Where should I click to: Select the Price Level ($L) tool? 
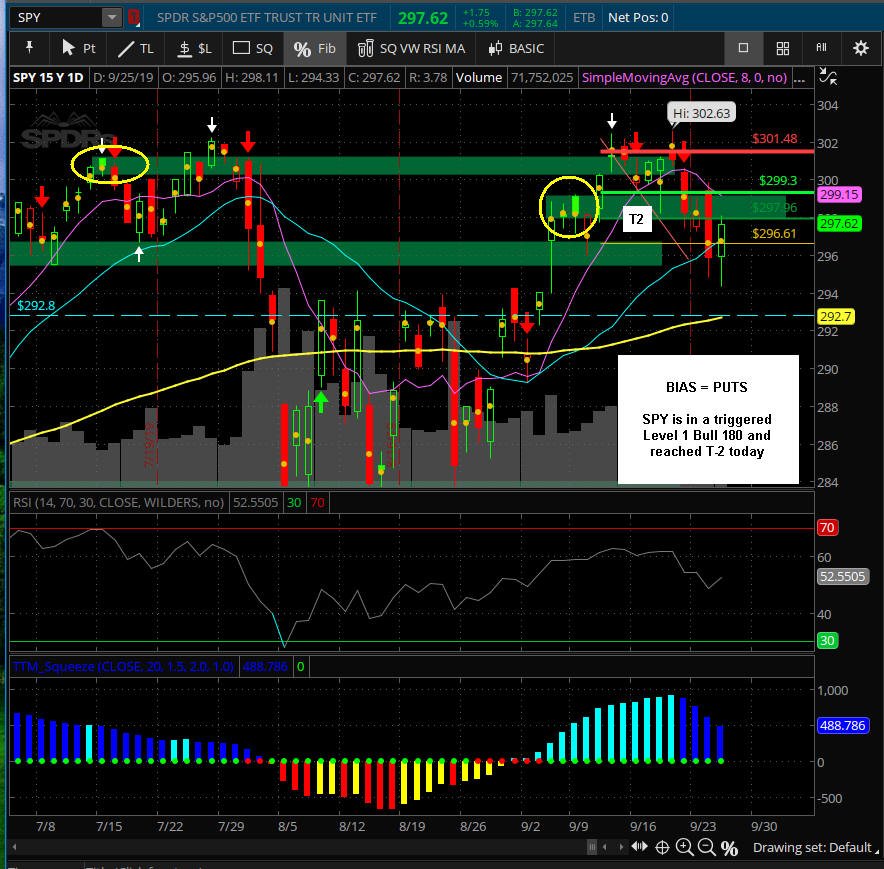tap(195, 48)
